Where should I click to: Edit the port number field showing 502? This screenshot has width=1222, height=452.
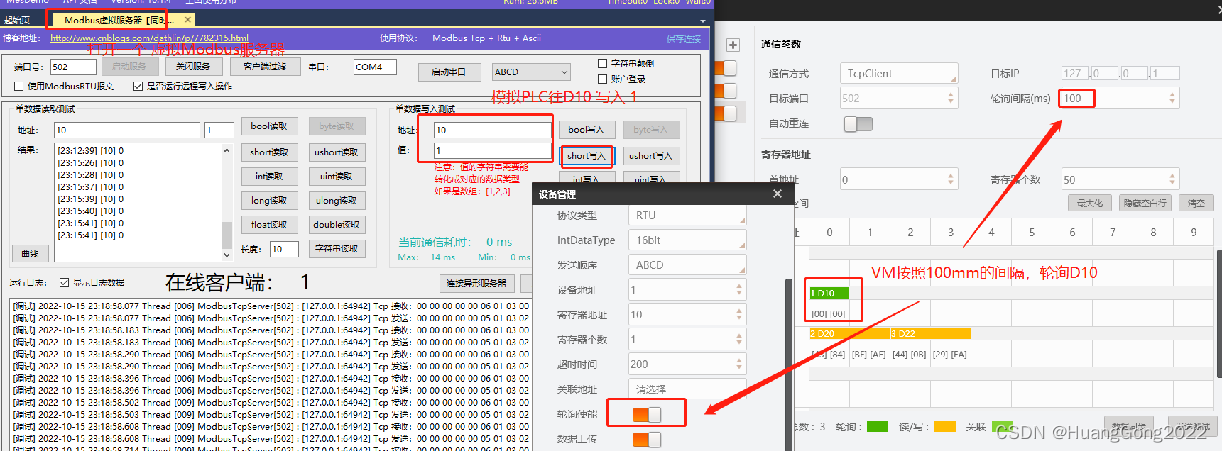(x=72, y=67)
